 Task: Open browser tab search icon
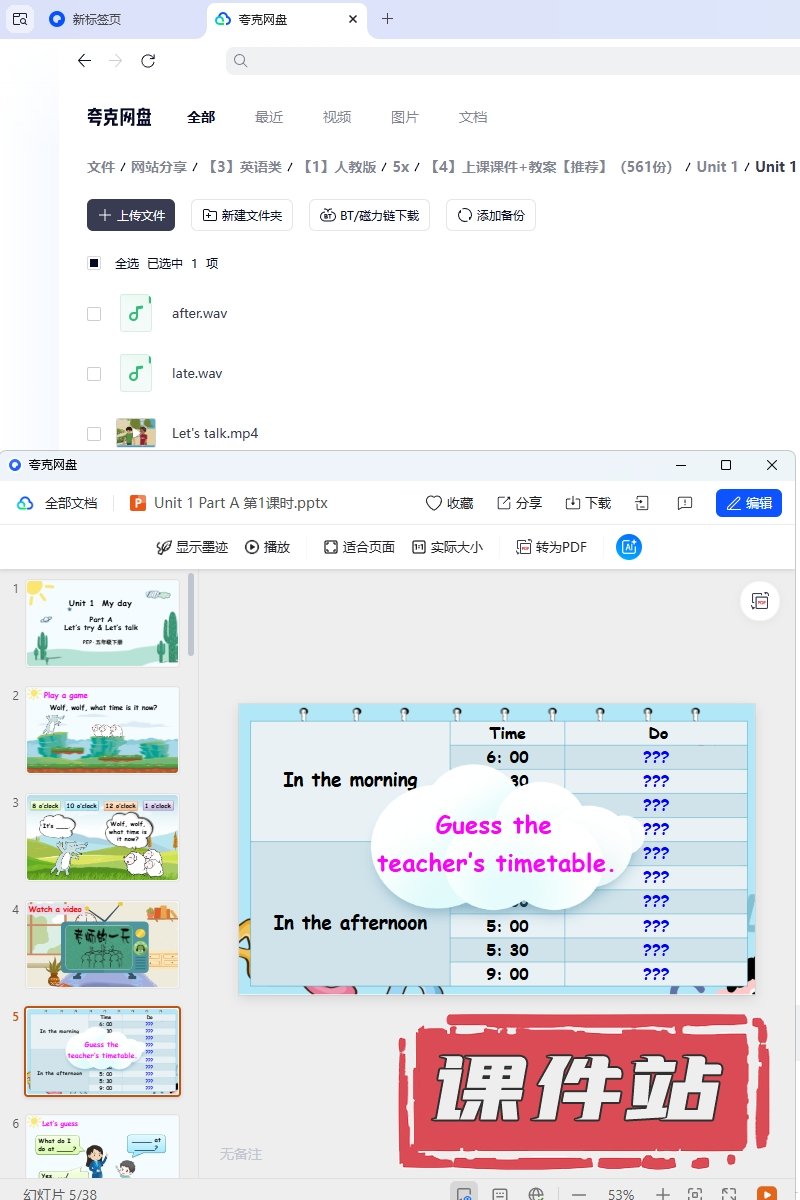[20, 19]
